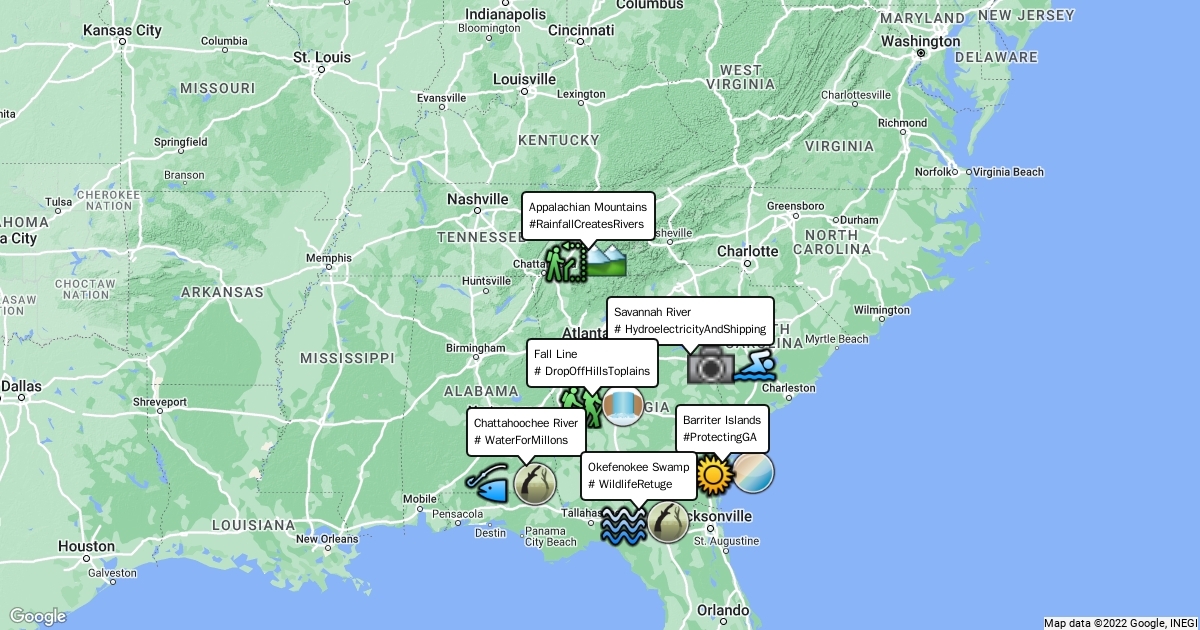Select the Fall Line label bubble

coord(592,363)
